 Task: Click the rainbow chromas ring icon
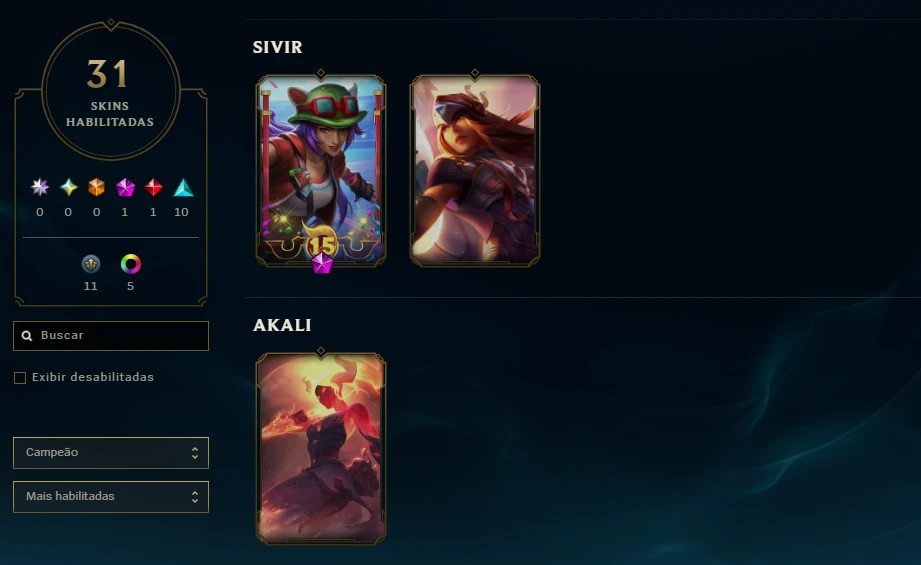click(x=130, y=264)
